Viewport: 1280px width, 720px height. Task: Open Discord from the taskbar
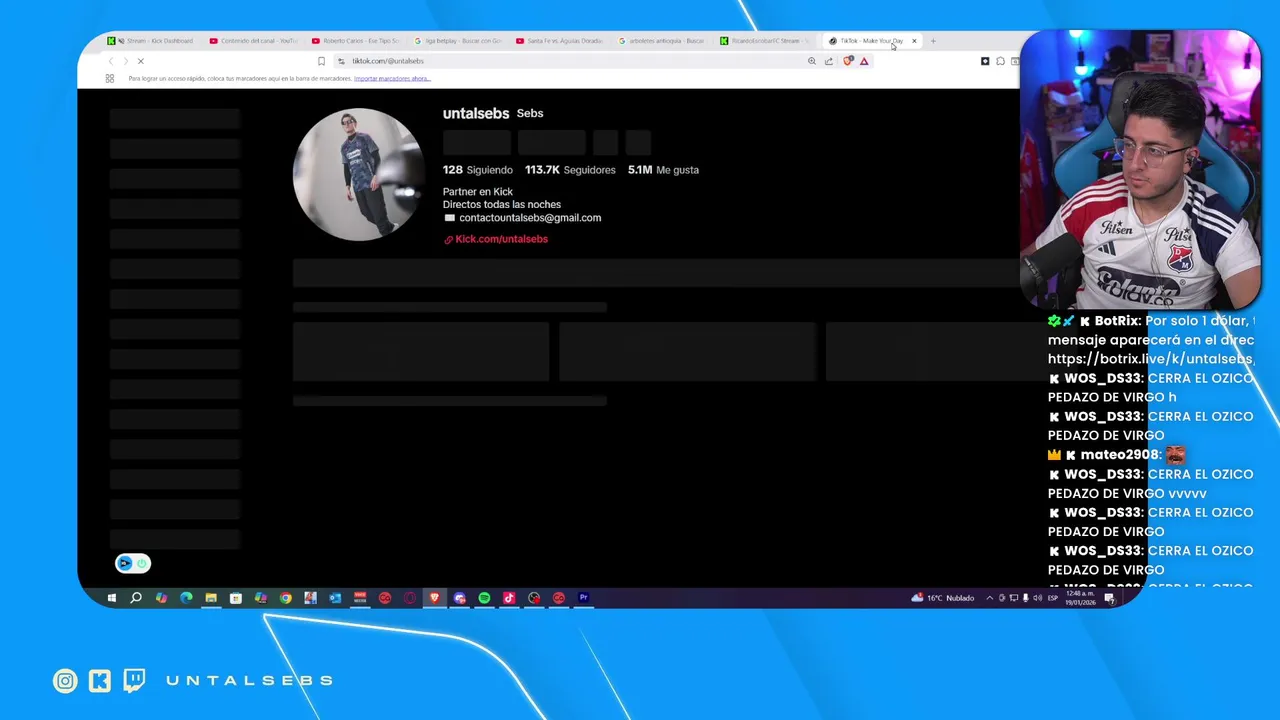[460, 598]
